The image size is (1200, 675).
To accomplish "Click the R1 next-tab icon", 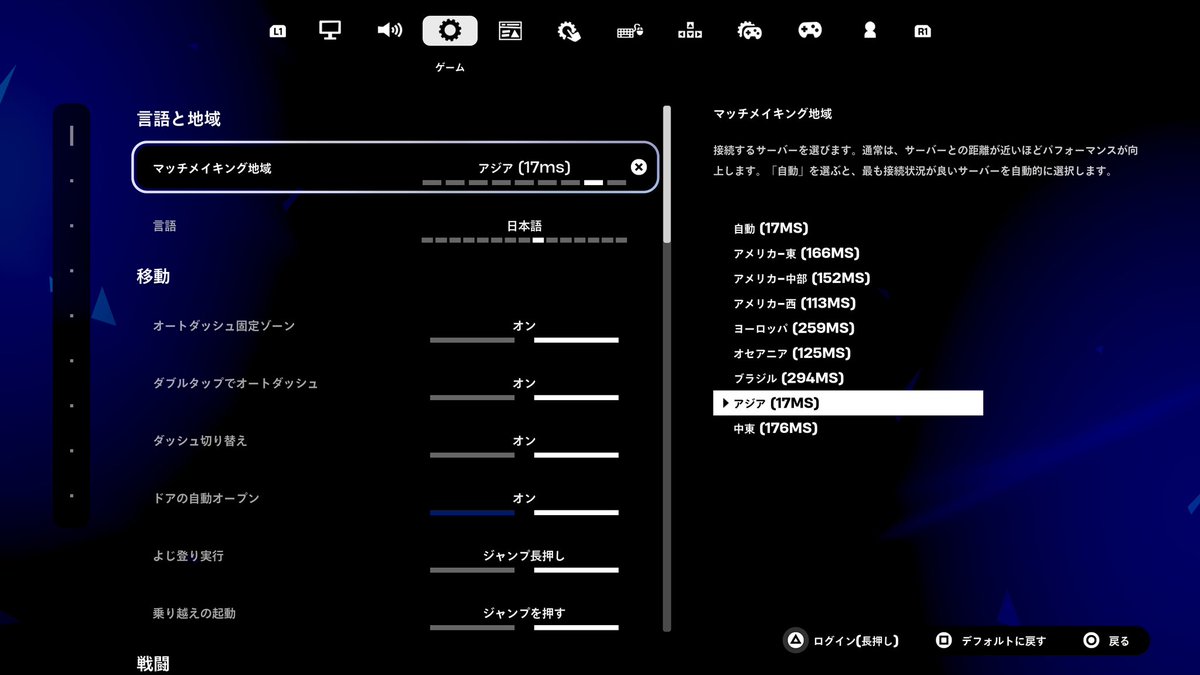I will 922,32.
